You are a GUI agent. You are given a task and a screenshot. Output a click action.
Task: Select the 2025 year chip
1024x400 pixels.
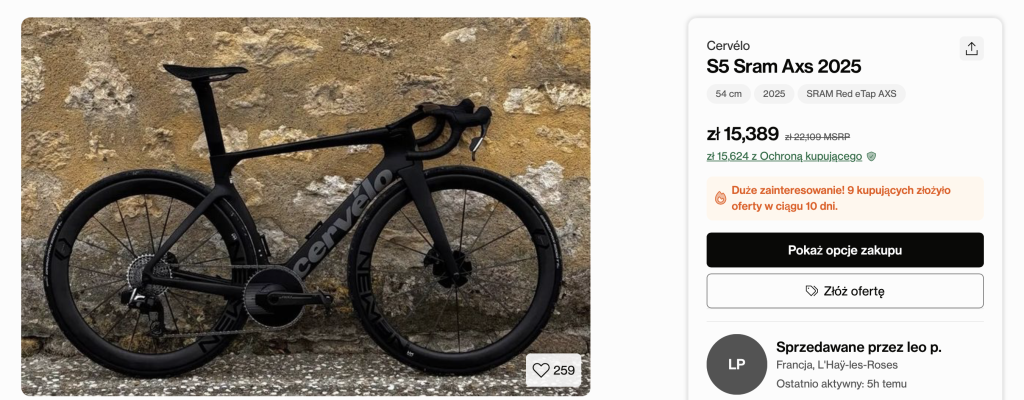tap(773, 94)
